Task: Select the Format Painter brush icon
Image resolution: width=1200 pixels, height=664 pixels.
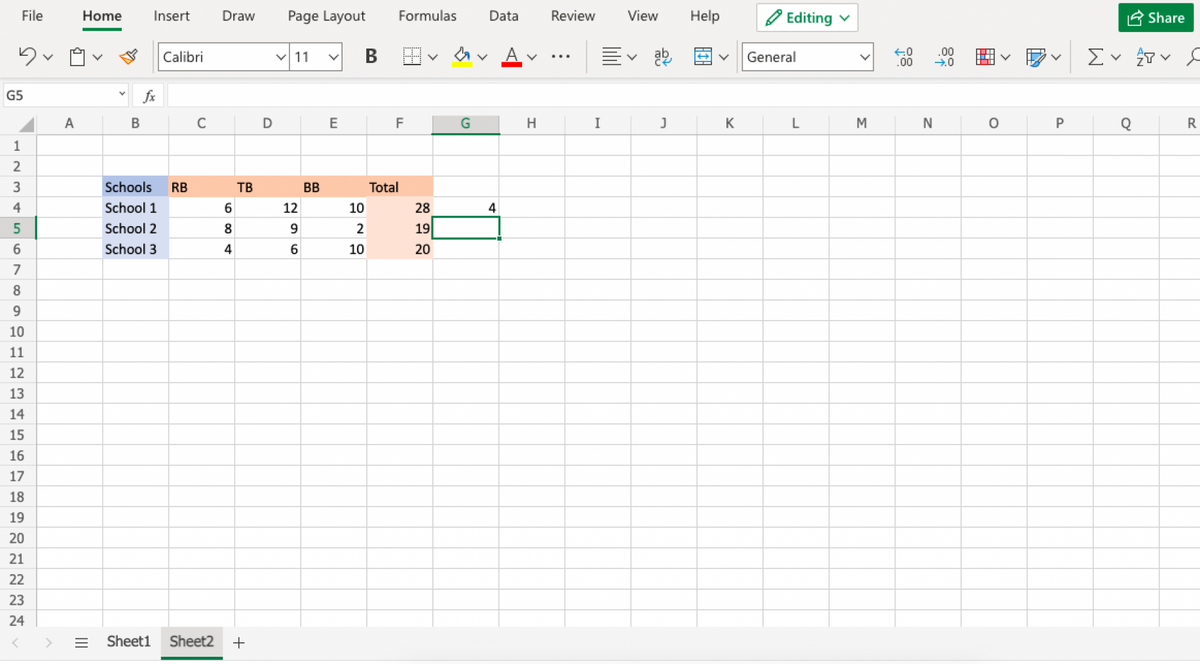Action: (128, 57)
